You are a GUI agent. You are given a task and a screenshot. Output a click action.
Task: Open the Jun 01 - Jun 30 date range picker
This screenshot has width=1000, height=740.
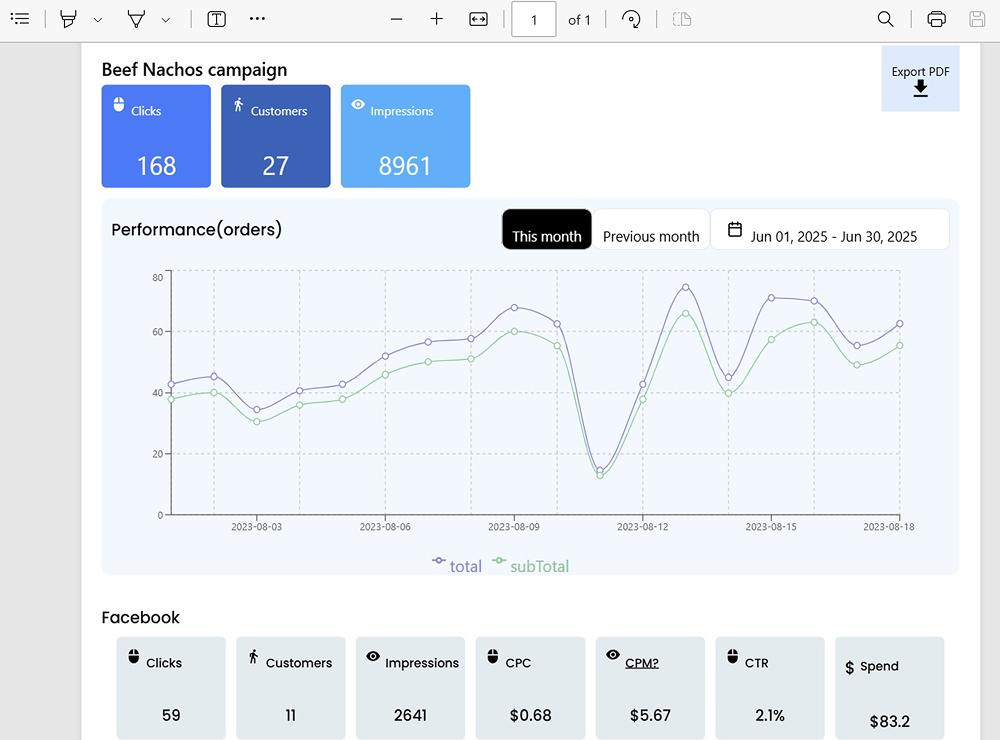830,236
